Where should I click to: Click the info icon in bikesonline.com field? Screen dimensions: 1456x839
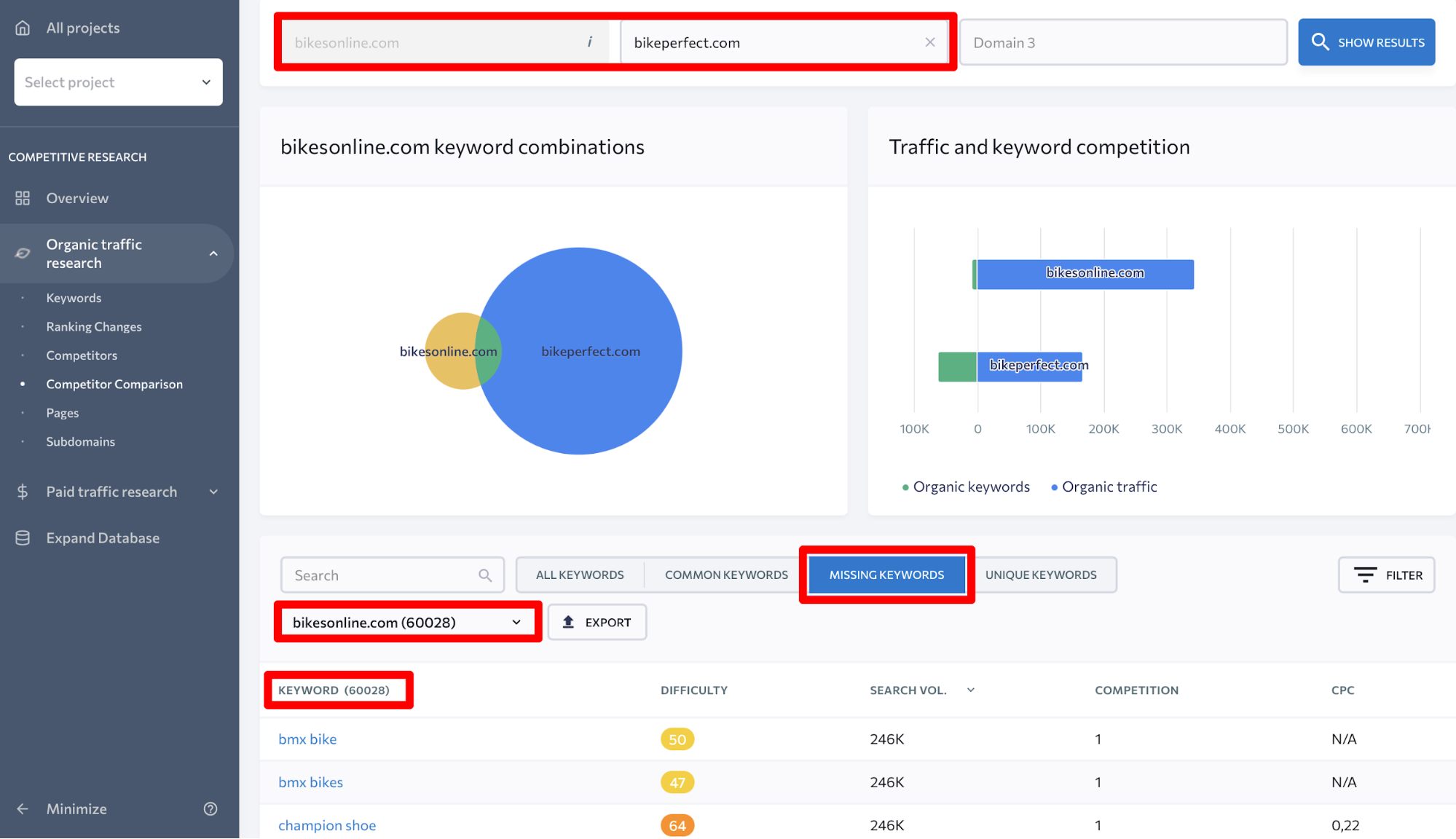pyautogui.click(x=589, y=42)
